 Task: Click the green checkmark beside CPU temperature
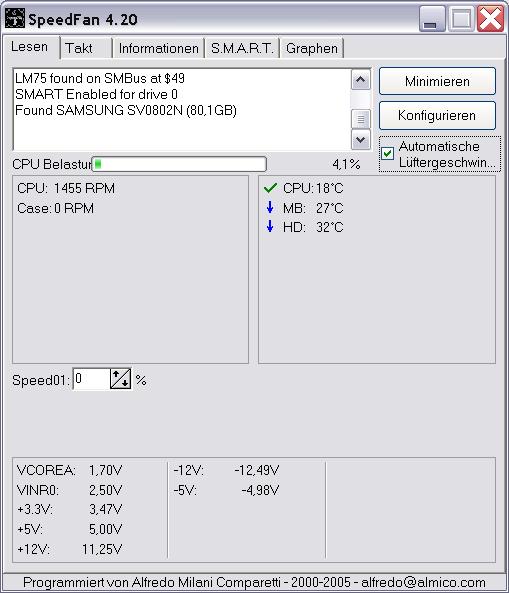[270, 188]
